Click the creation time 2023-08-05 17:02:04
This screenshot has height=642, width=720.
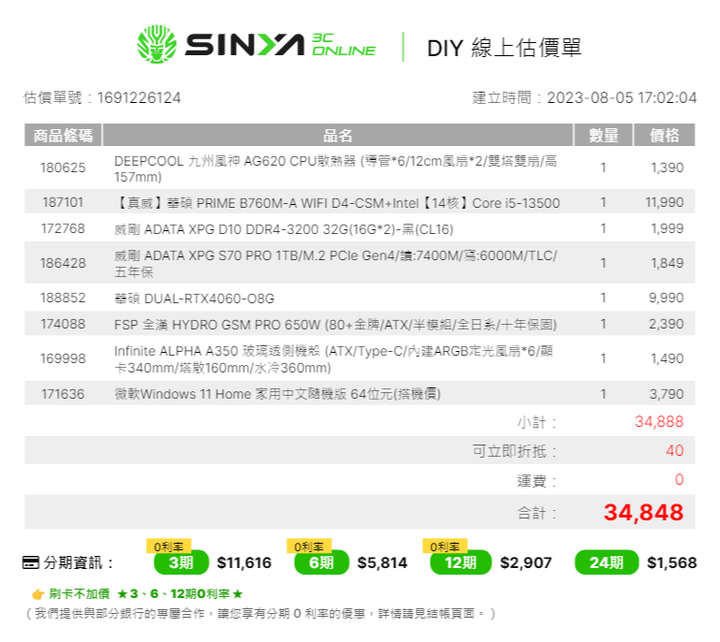click(622, 98)
